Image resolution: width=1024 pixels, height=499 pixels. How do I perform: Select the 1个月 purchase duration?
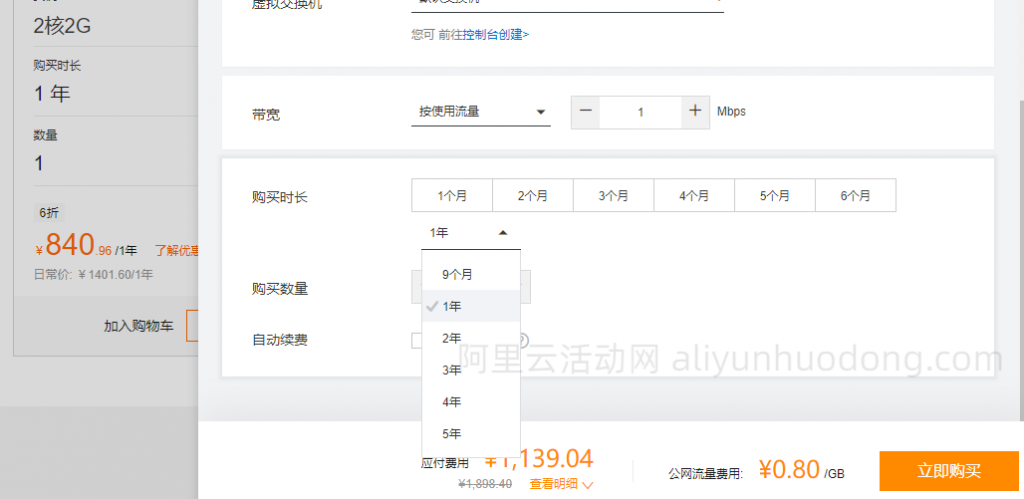tap(452, 196)
